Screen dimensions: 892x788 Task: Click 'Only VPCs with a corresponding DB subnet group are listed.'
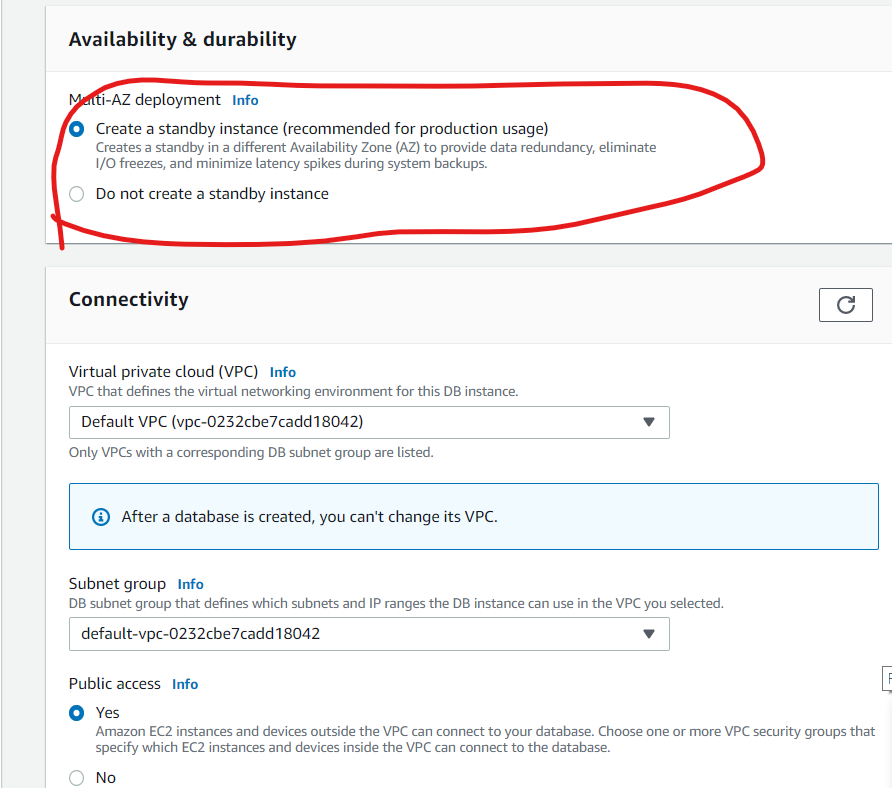coord(251,452)
